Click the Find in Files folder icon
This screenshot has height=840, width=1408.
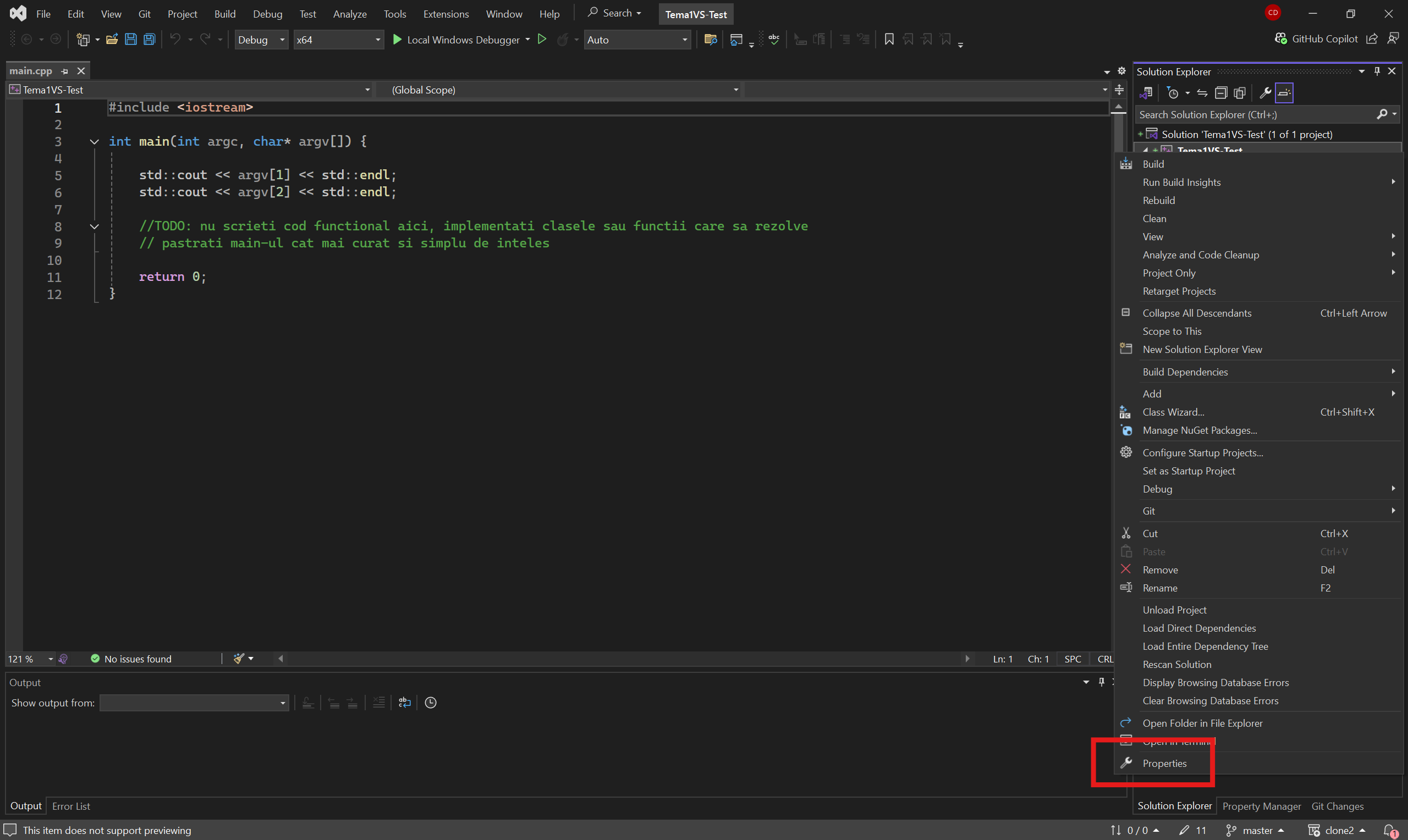[x=711, y=40]
